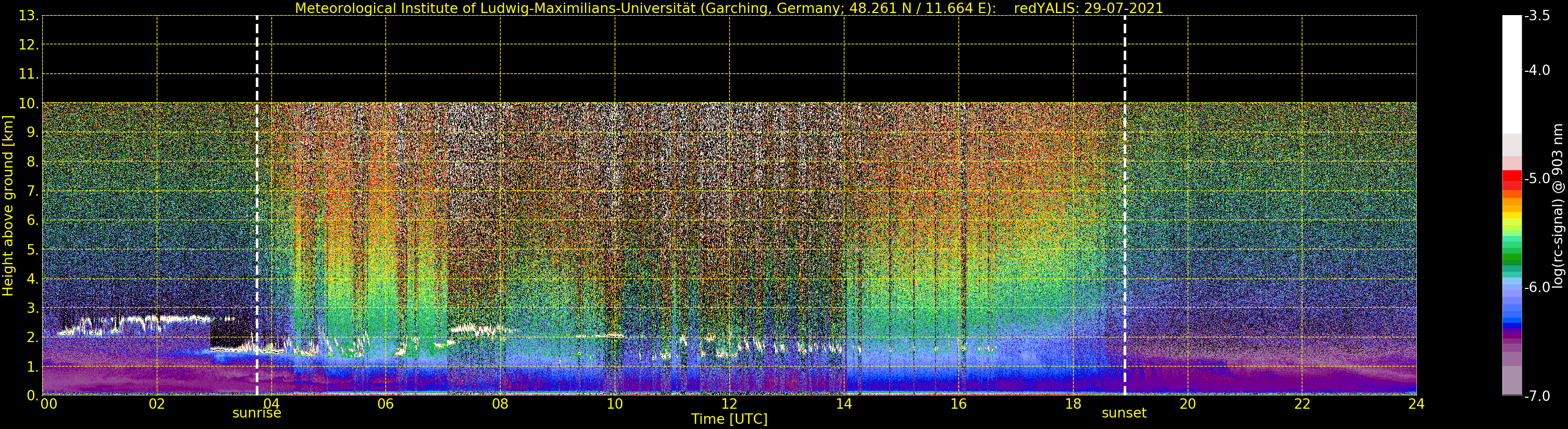Click the 5. tick on the height axis
Image resolution: width=1568 pixels, height=429 pixels.
click(32, 250)
